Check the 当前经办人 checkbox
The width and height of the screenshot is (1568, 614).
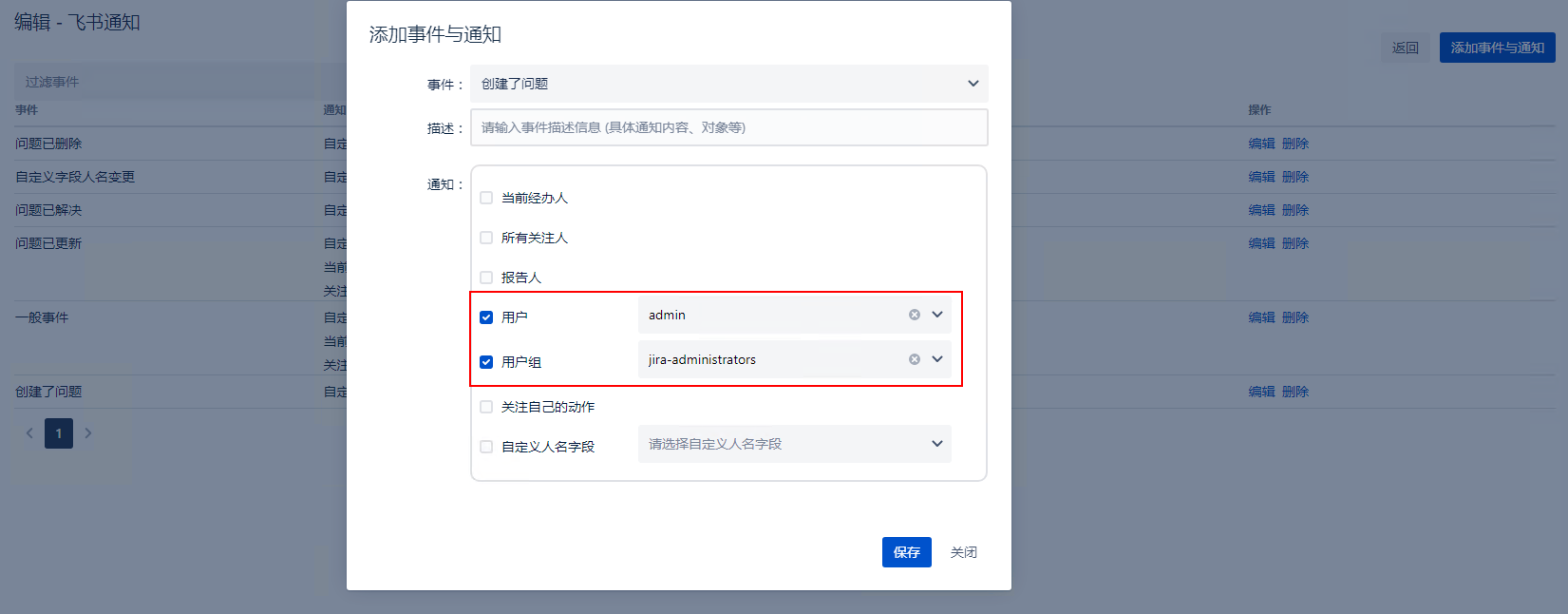coord(486,198)
